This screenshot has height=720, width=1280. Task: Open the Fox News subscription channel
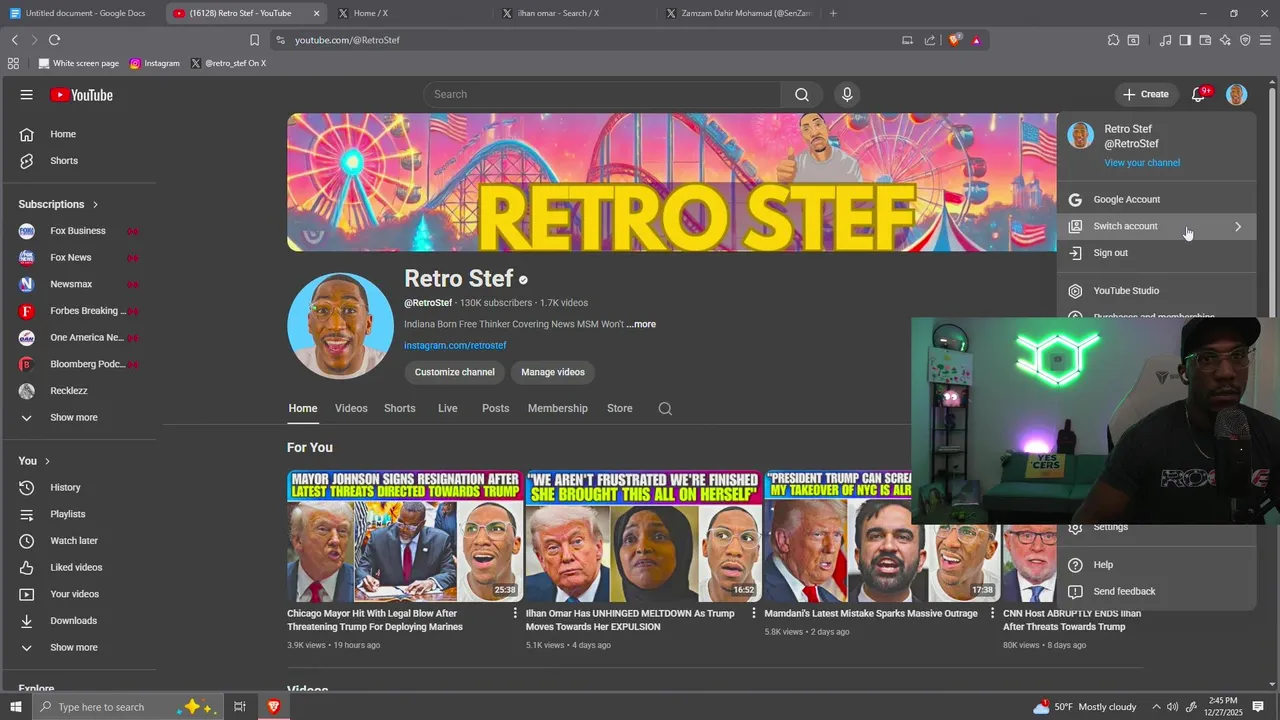coord(80,257)
